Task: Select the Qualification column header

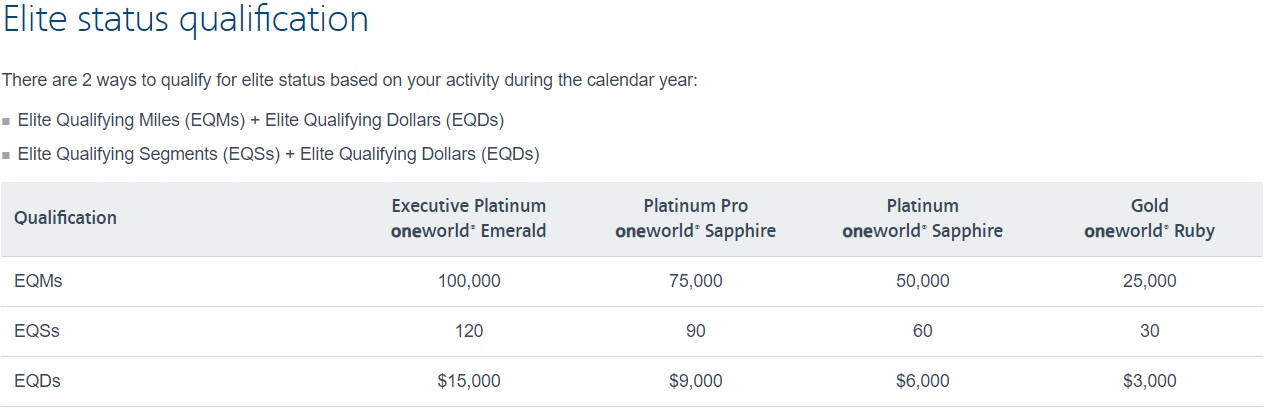Action: click(65, 218)
